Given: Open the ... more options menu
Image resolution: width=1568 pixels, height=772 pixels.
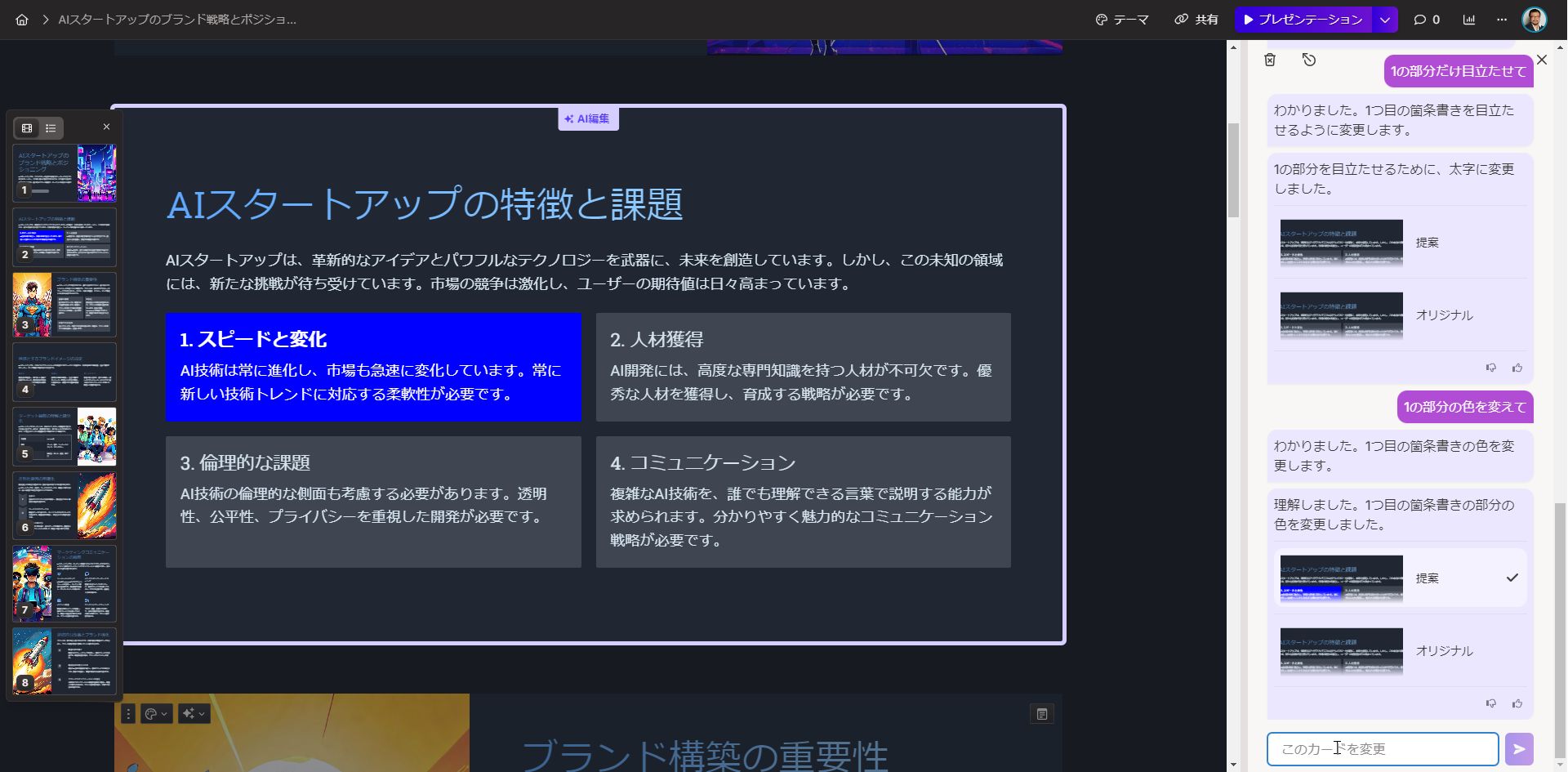Looking at the screenshot, I should (1501, 19).
